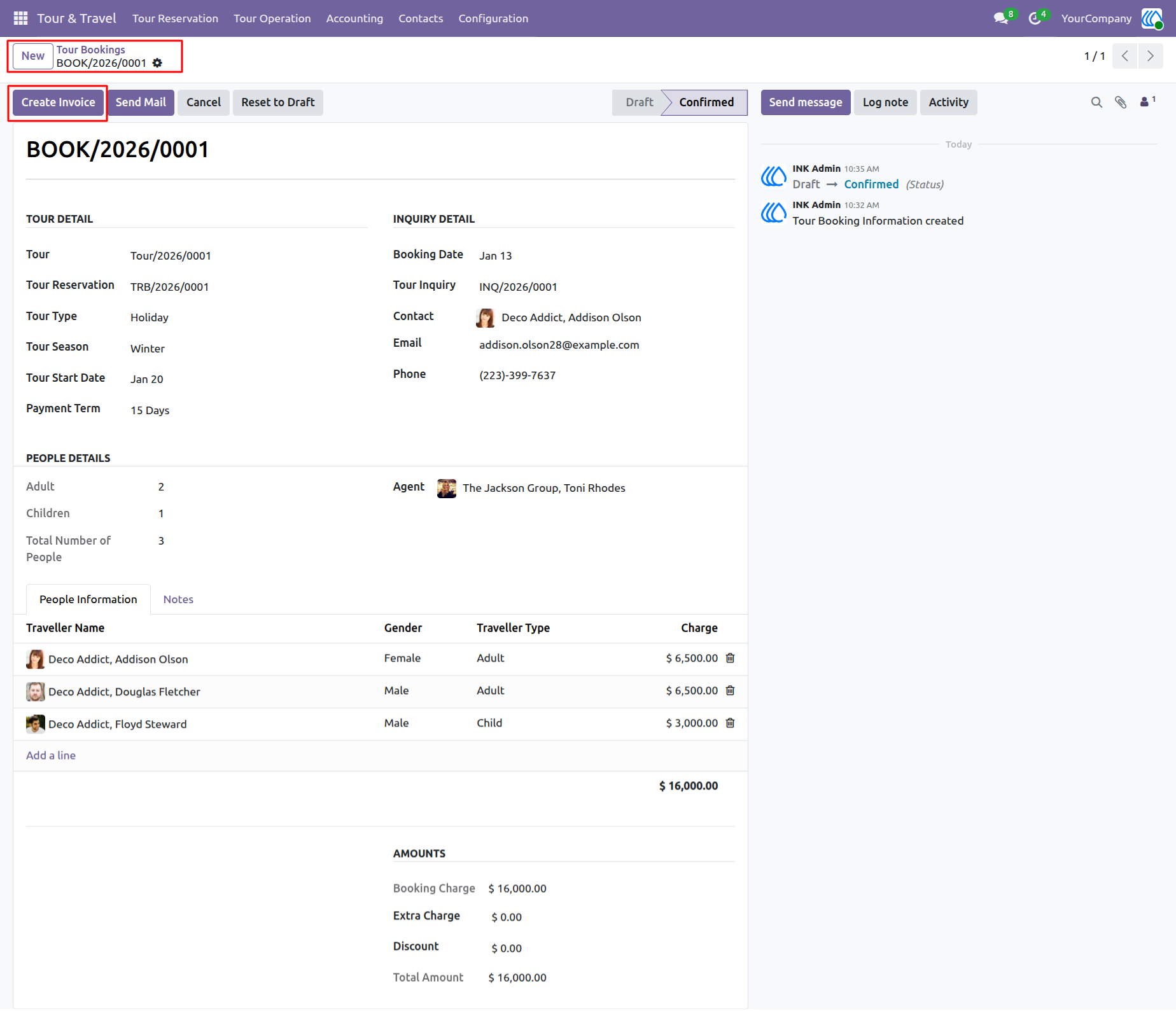Click Douglas Fletcher traveller avatar
This screenshot has height=1011, width=1176.
(36, 692)
